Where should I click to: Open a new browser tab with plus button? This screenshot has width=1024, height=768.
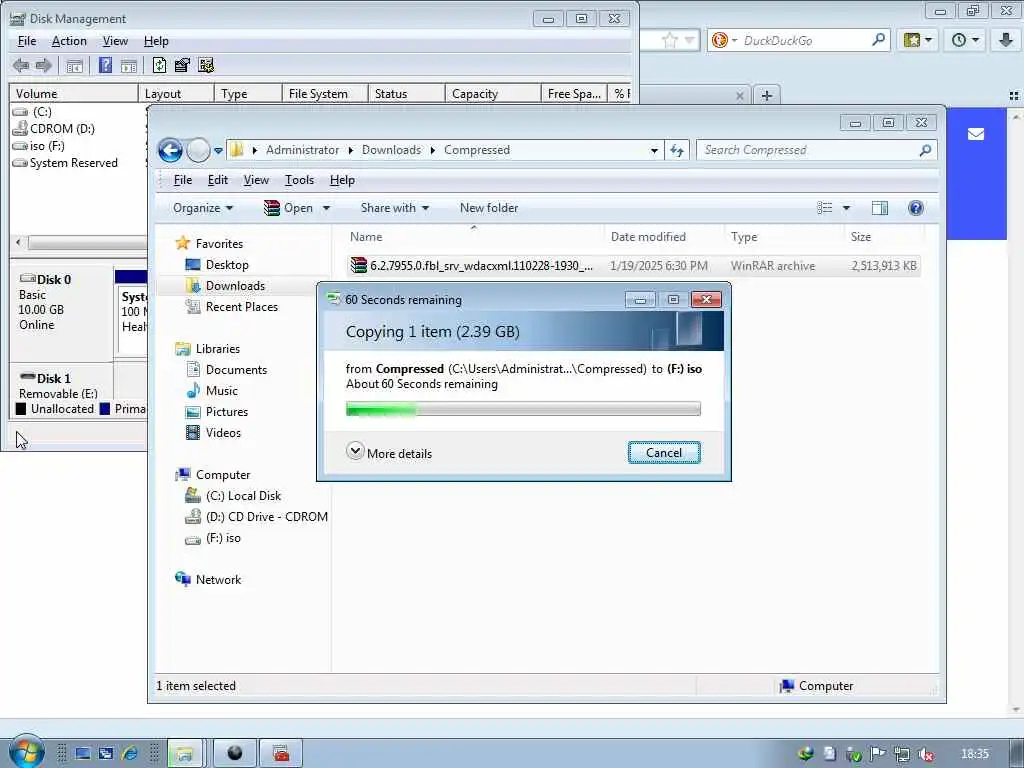(x=767, y=95)
